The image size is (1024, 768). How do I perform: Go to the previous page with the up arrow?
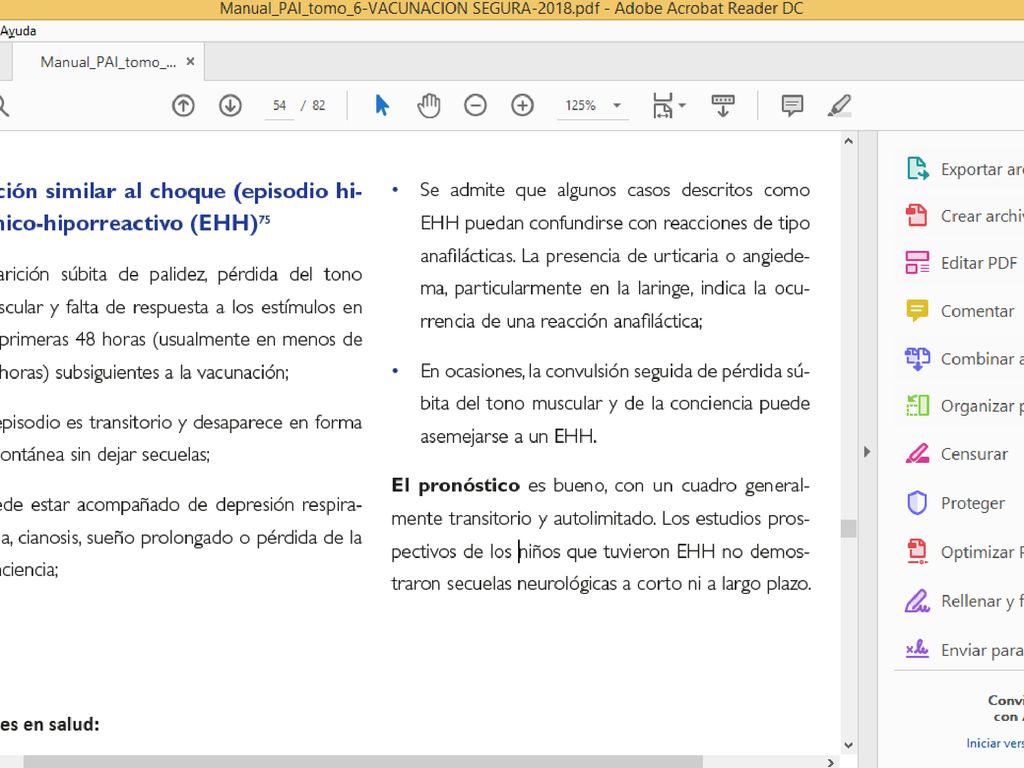point(184,105)
